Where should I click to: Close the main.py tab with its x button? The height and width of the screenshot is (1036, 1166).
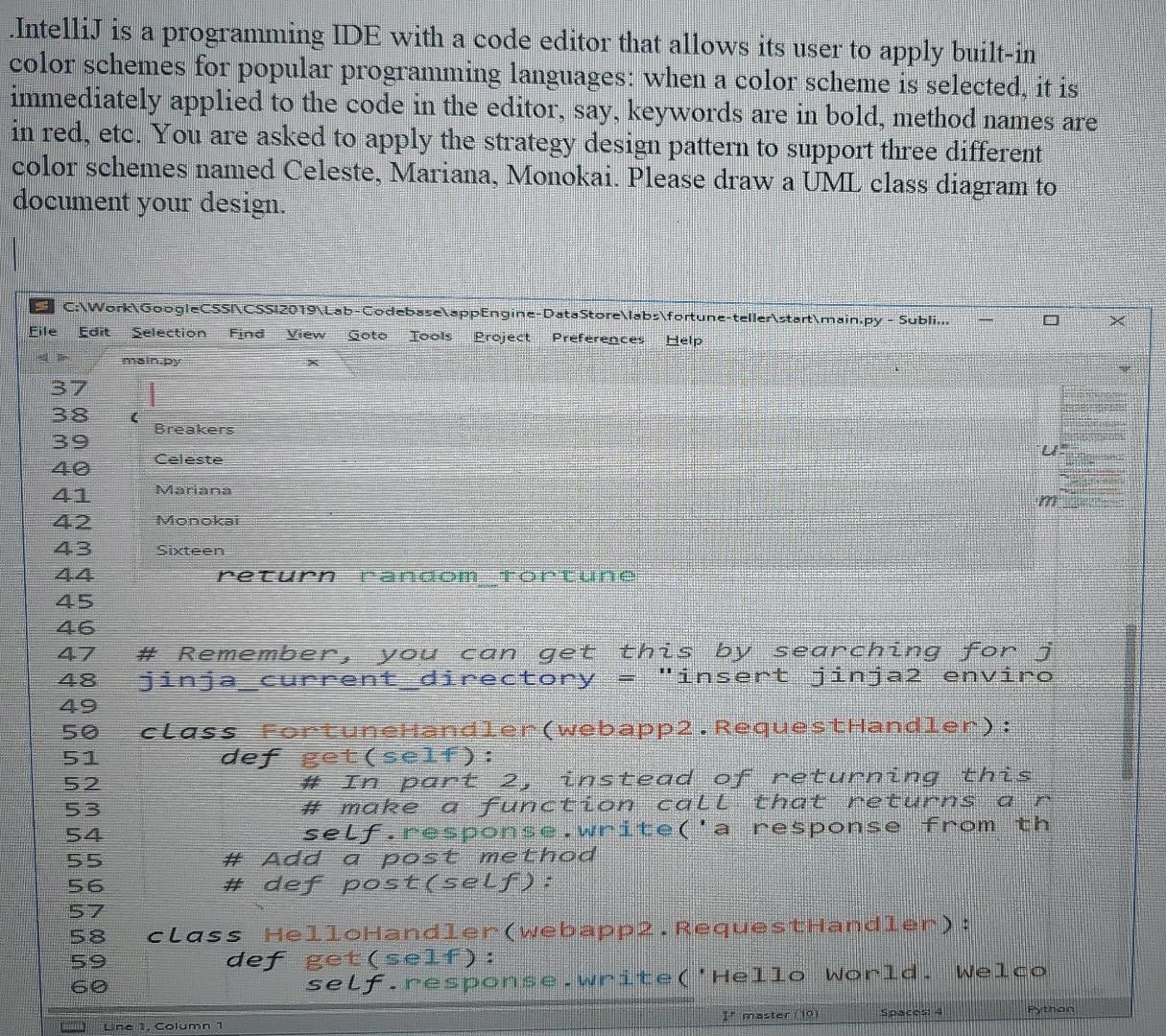coord(313,363)
